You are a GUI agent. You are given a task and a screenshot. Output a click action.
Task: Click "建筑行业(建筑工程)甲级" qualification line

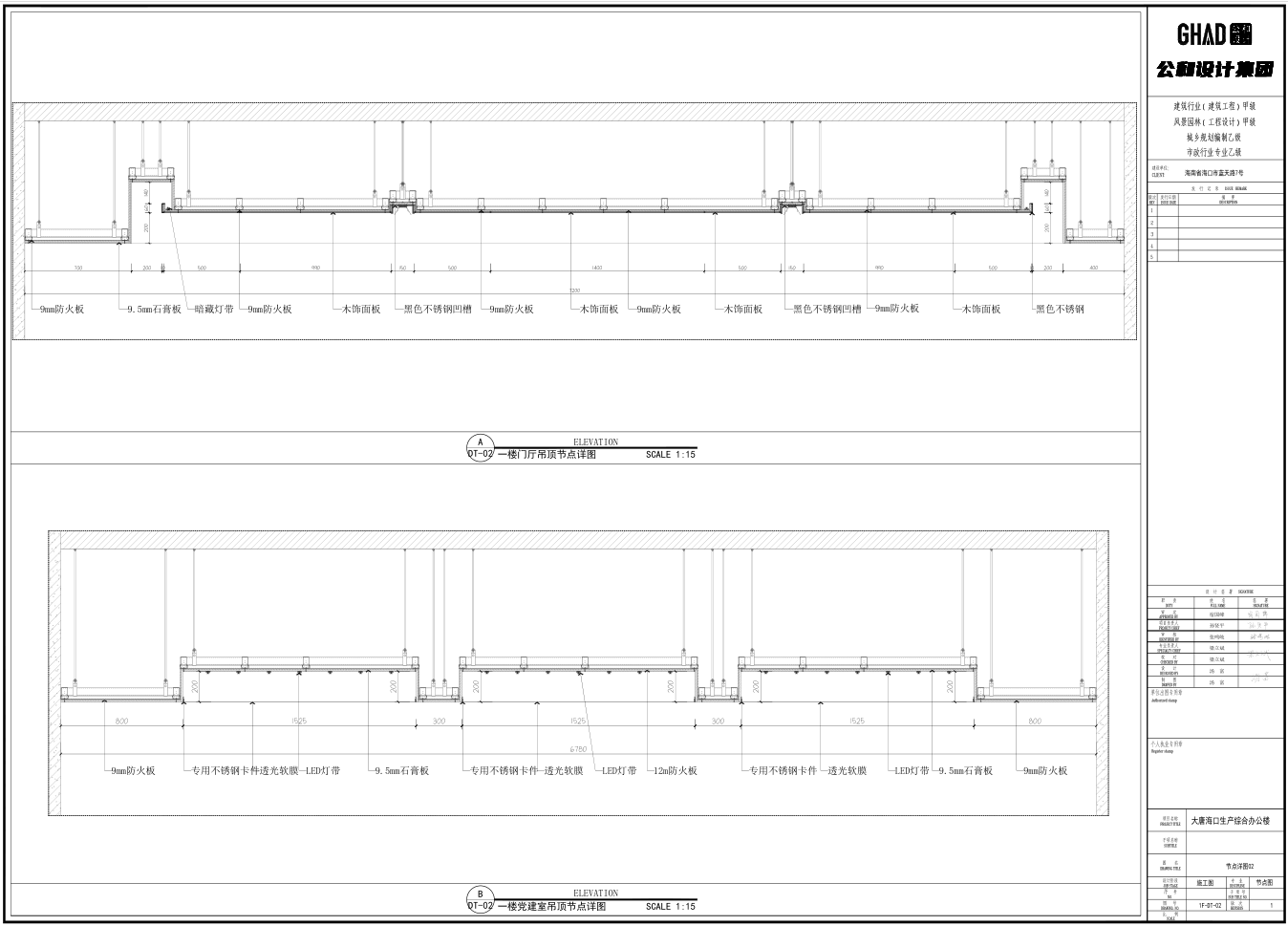(x=1214, y=106)
